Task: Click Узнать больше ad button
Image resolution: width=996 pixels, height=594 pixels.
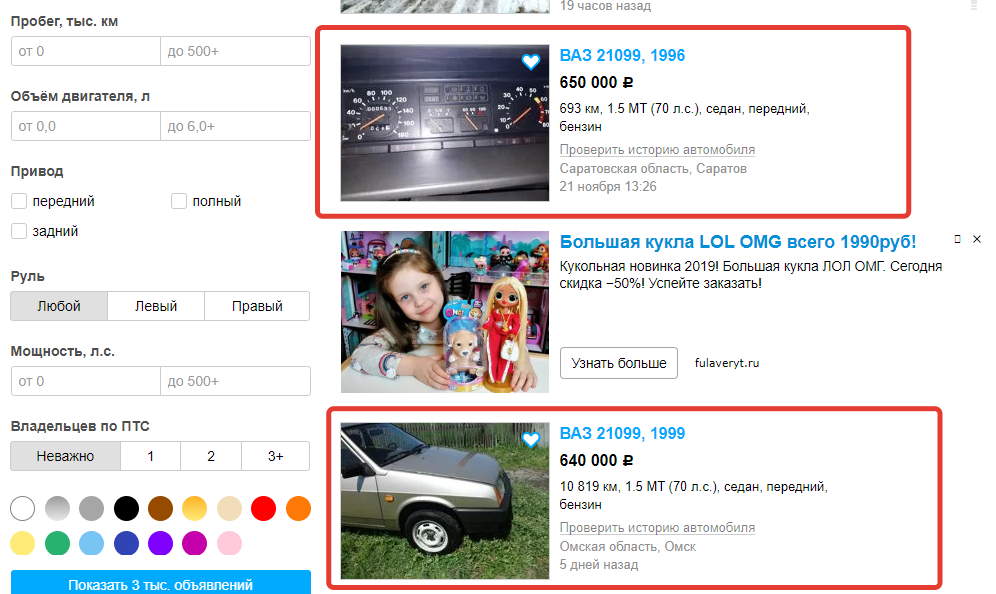Action: tap(619, 363)
